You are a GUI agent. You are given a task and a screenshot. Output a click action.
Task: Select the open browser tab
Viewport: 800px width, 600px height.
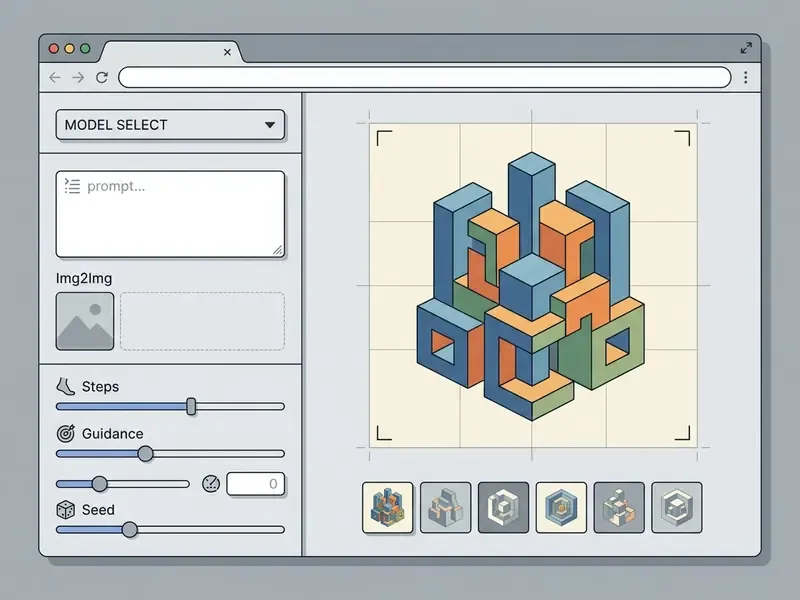click(x=171, y=52)
